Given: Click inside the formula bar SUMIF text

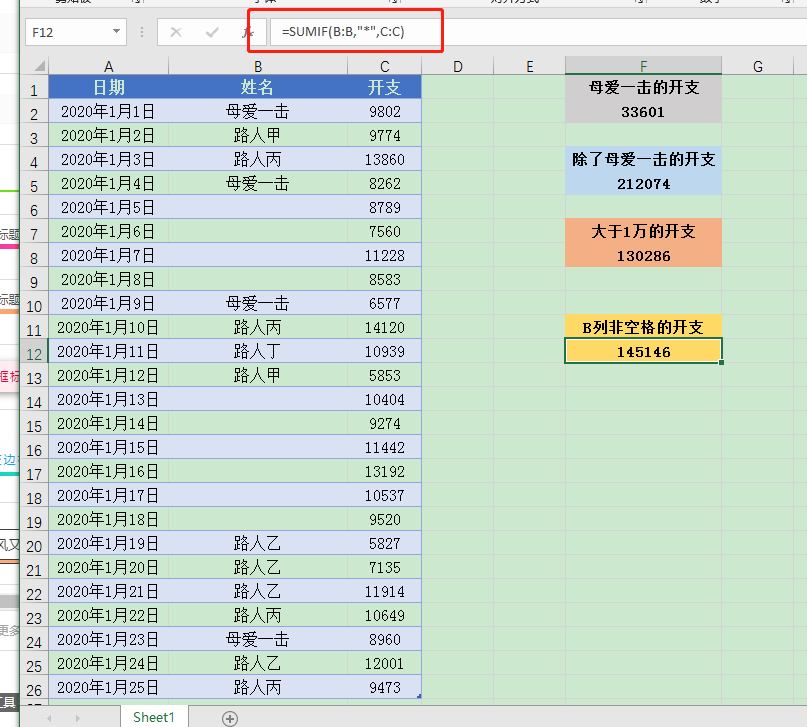Looking at the screenshot, I should click(x=343, y=32).
